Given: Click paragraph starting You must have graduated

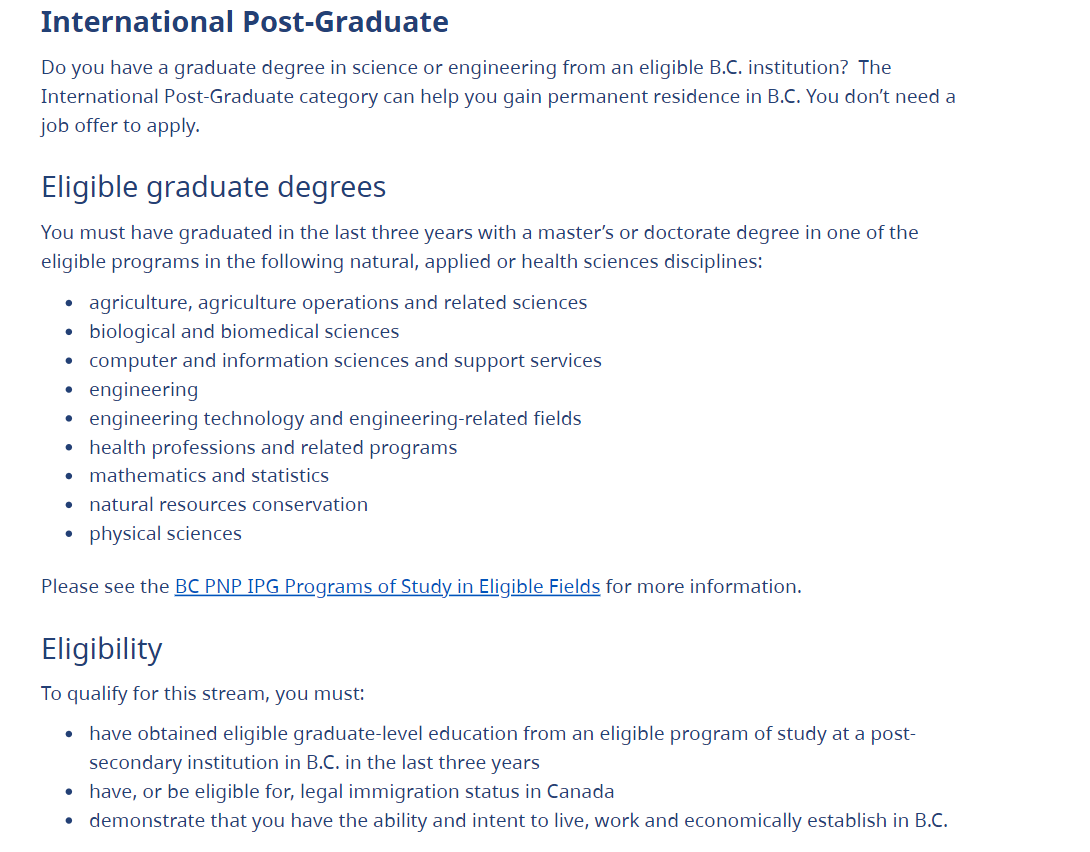Looking at the screenshot, I should coord(480,247).
